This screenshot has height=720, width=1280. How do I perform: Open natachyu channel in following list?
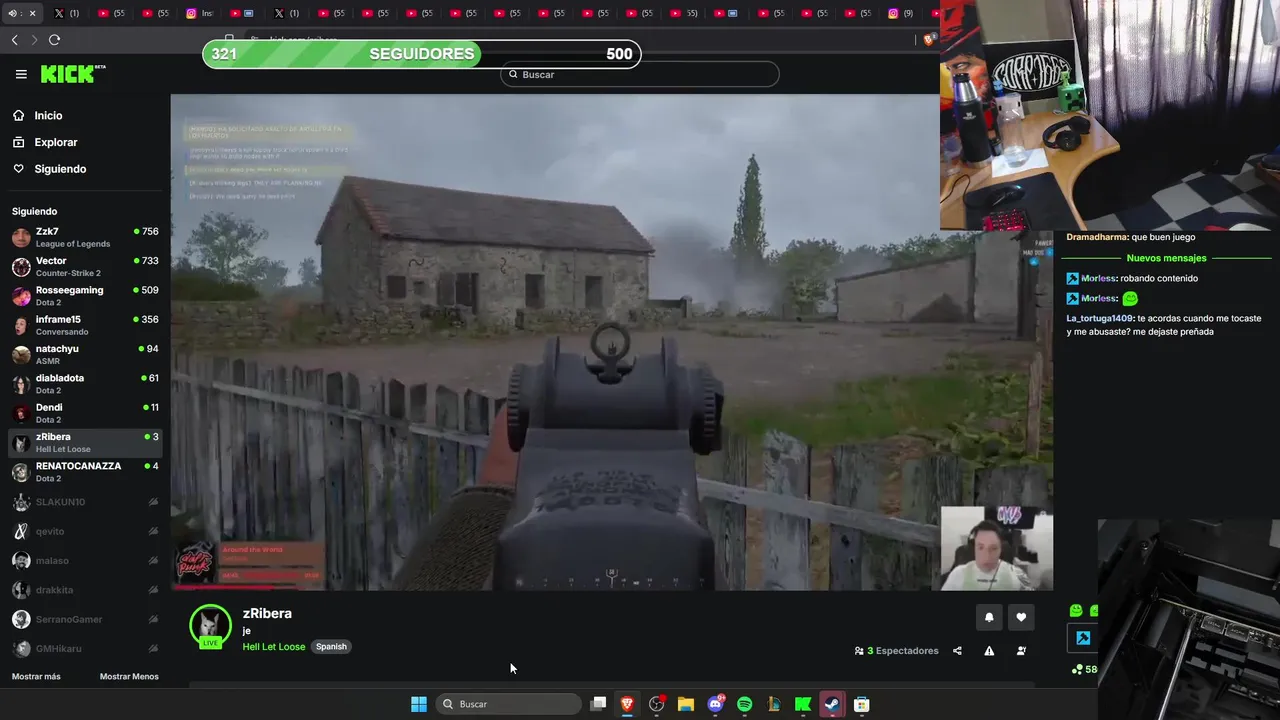[85, 354]
